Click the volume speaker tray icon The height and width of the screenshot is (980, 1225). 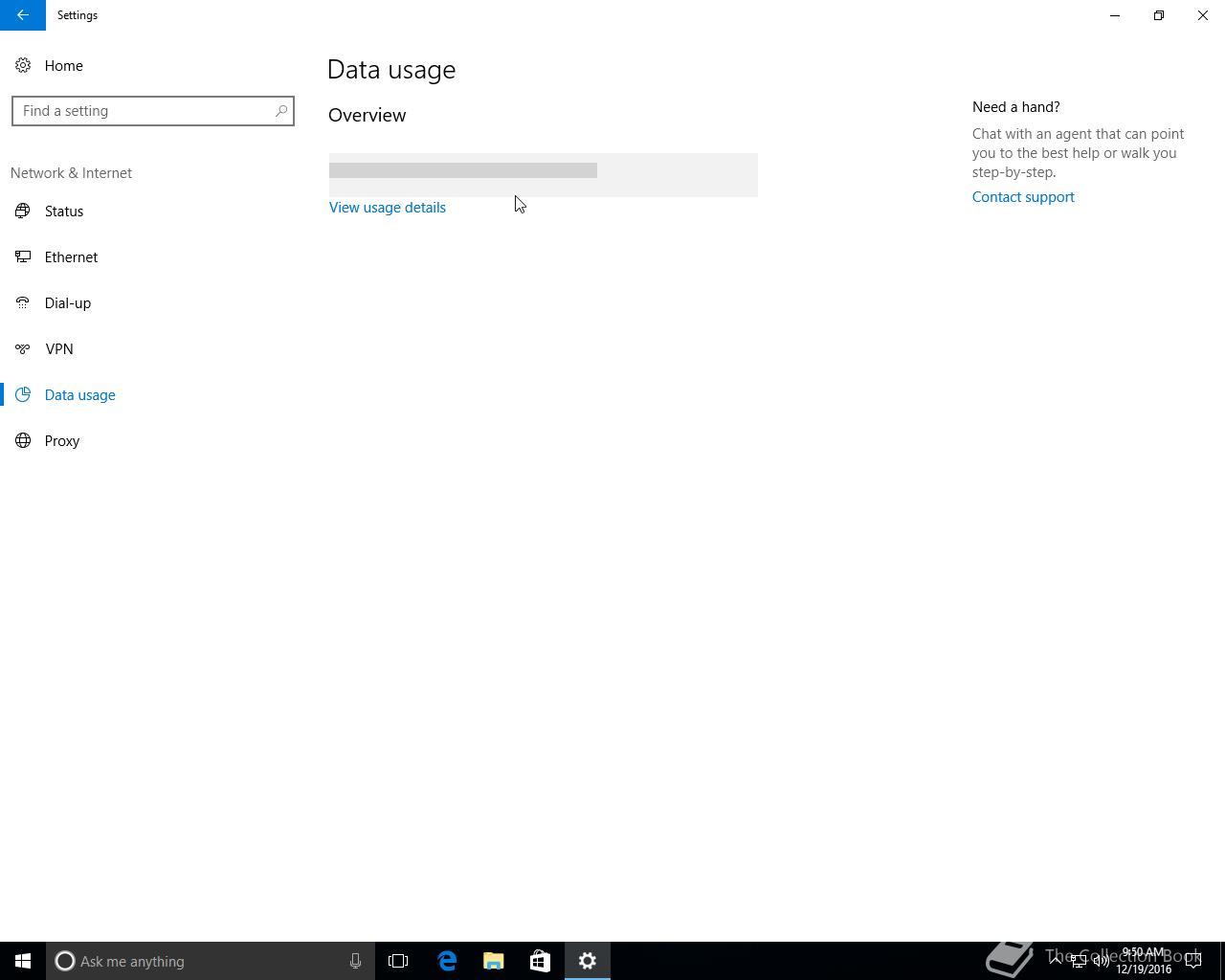coord(1101,961)
